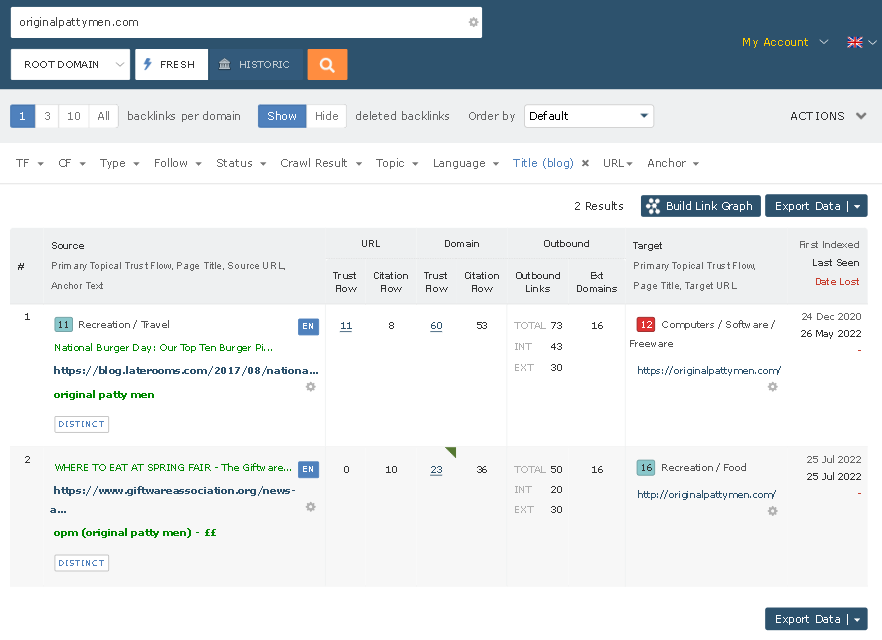The height and width of the screenshot is (640, 882).
Task: Show deleted backlinks
Action: pyautogui.click(x=281, y=116)
